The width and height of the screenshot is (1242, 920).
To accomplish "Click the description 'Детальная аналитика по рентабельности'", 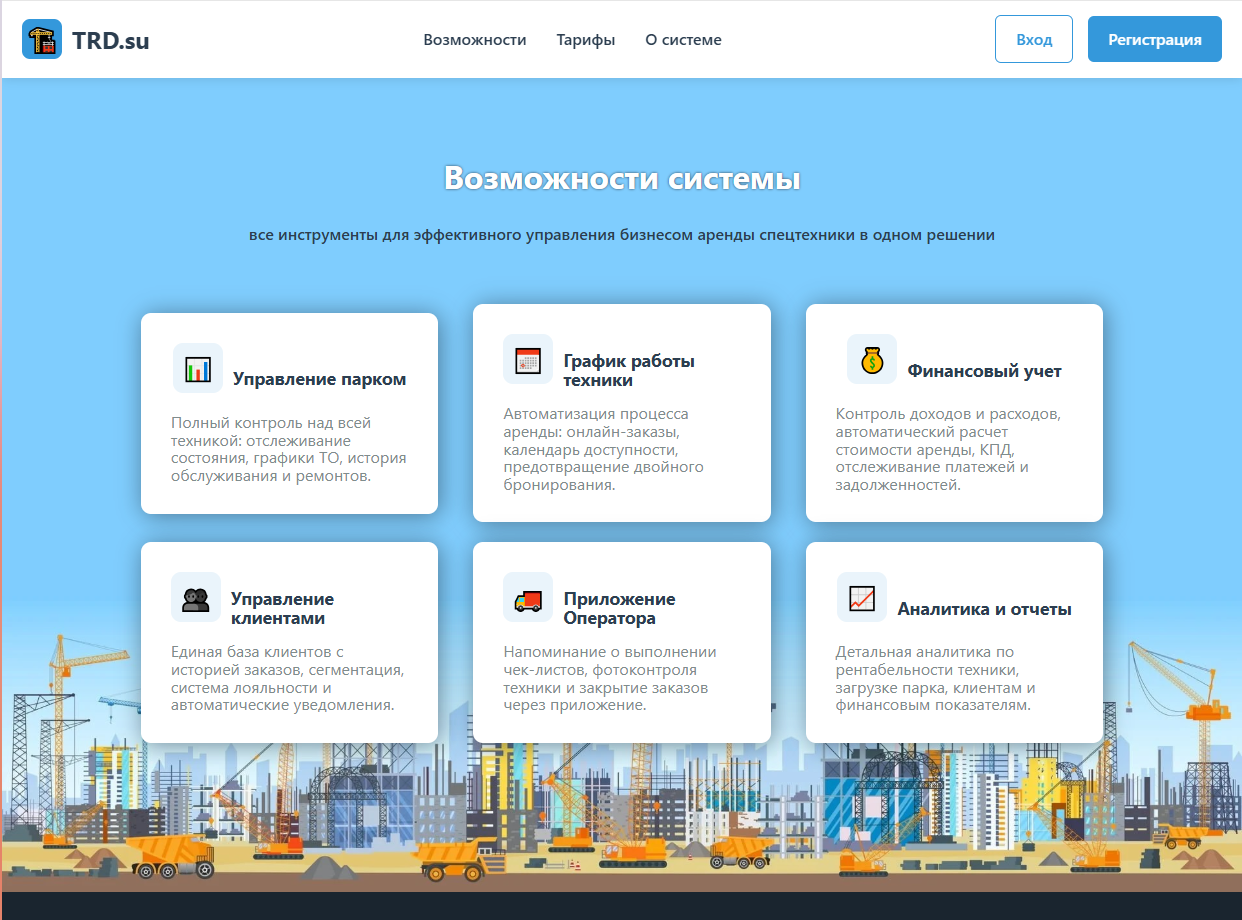I will [x=936, y=678].
